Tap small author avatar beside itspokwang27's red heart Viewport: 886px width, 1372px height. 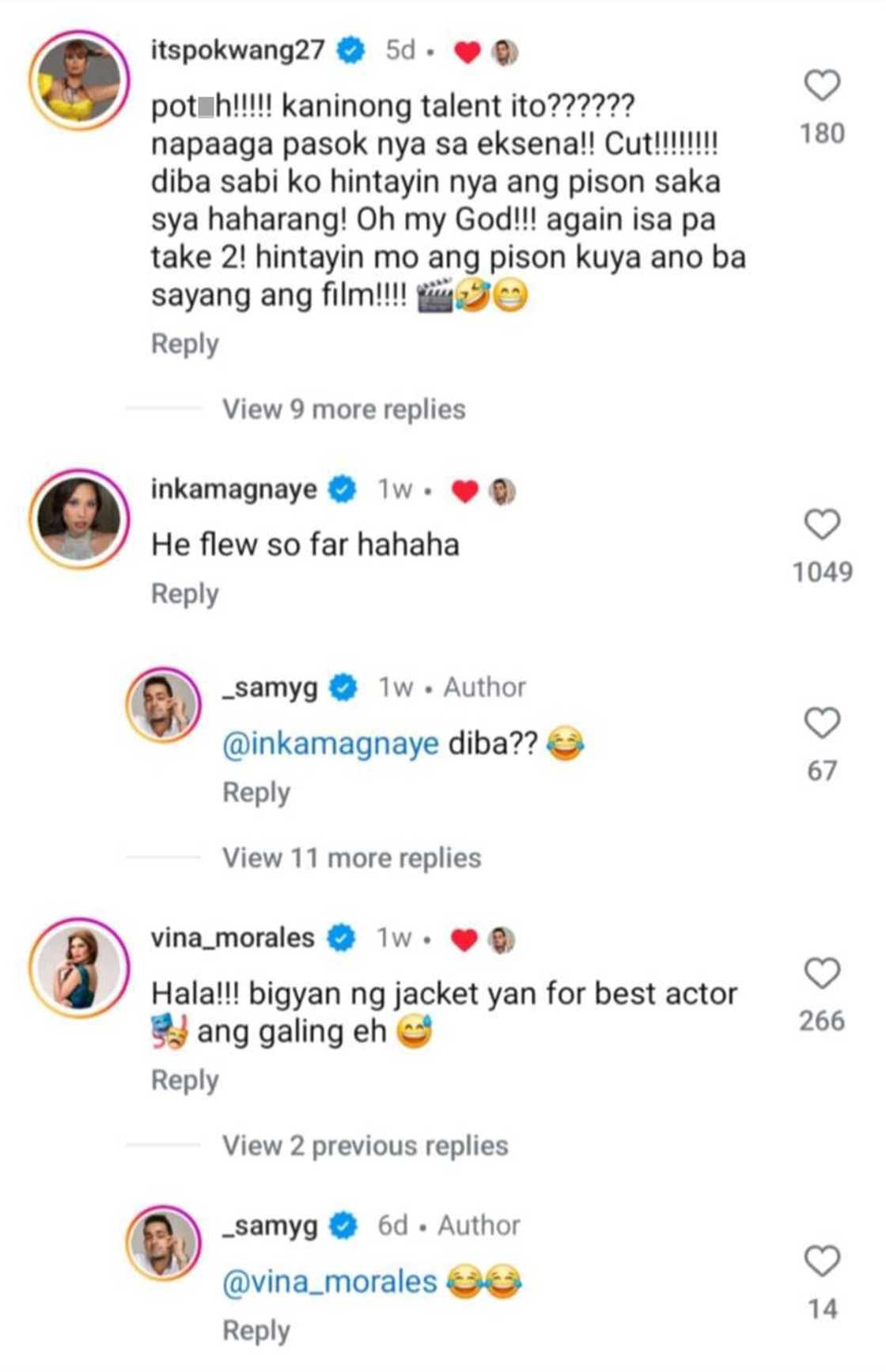point(505,52)
